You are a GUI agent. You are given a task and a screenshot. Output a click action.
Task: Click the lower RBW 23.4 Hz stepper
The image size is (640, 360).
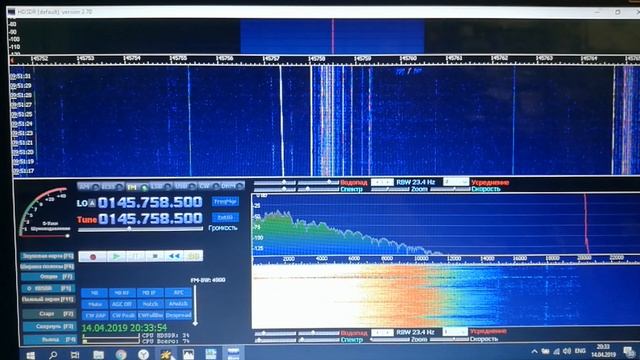click(382, 332)
